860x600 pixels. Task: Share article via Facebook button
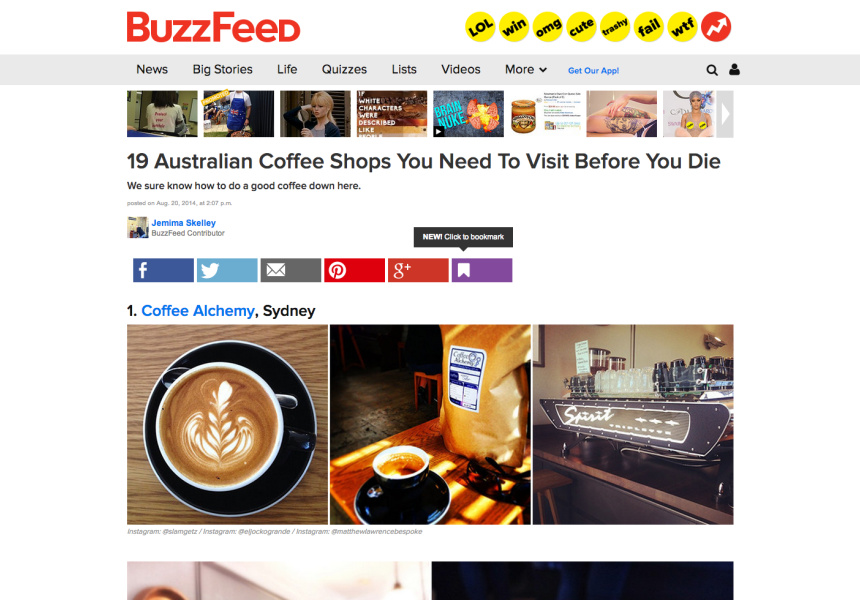pyautogui.click(x=163, y=270)
